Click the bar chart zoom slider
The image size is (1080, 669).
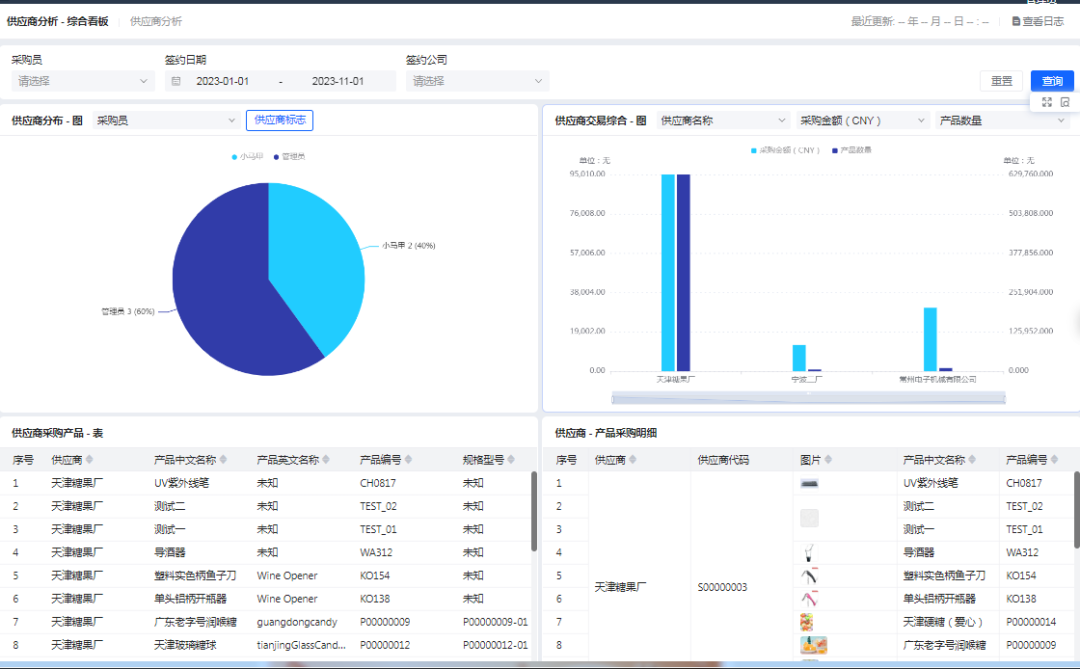[x=808, y=398]
